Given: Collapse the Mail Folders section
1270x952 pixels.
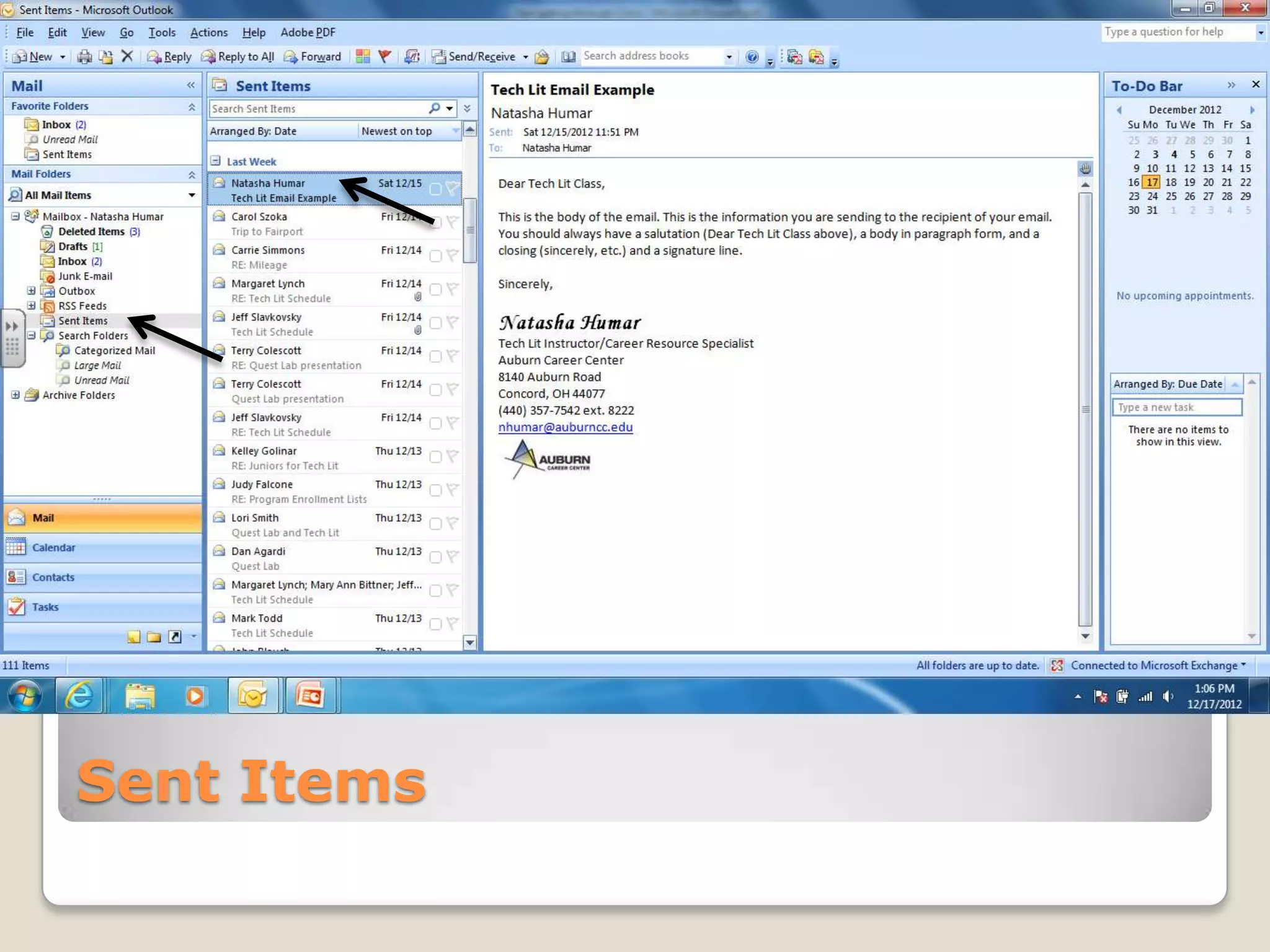Looking at the screenshot, I should pyautogui.click(x=192, y=175).
